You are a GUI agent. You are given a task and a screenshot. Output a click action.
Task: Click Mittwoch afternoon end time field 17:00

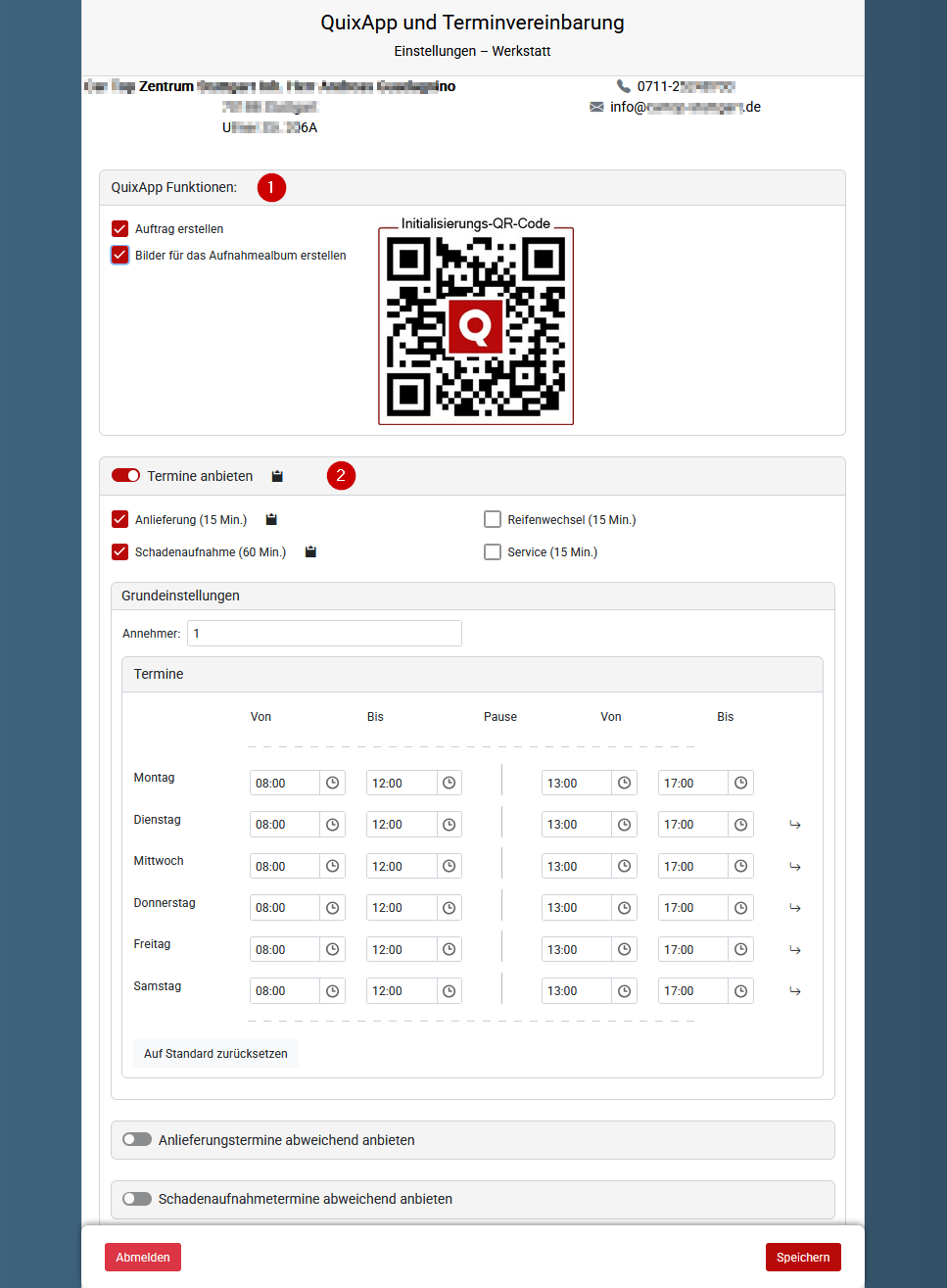coord(693,867)
